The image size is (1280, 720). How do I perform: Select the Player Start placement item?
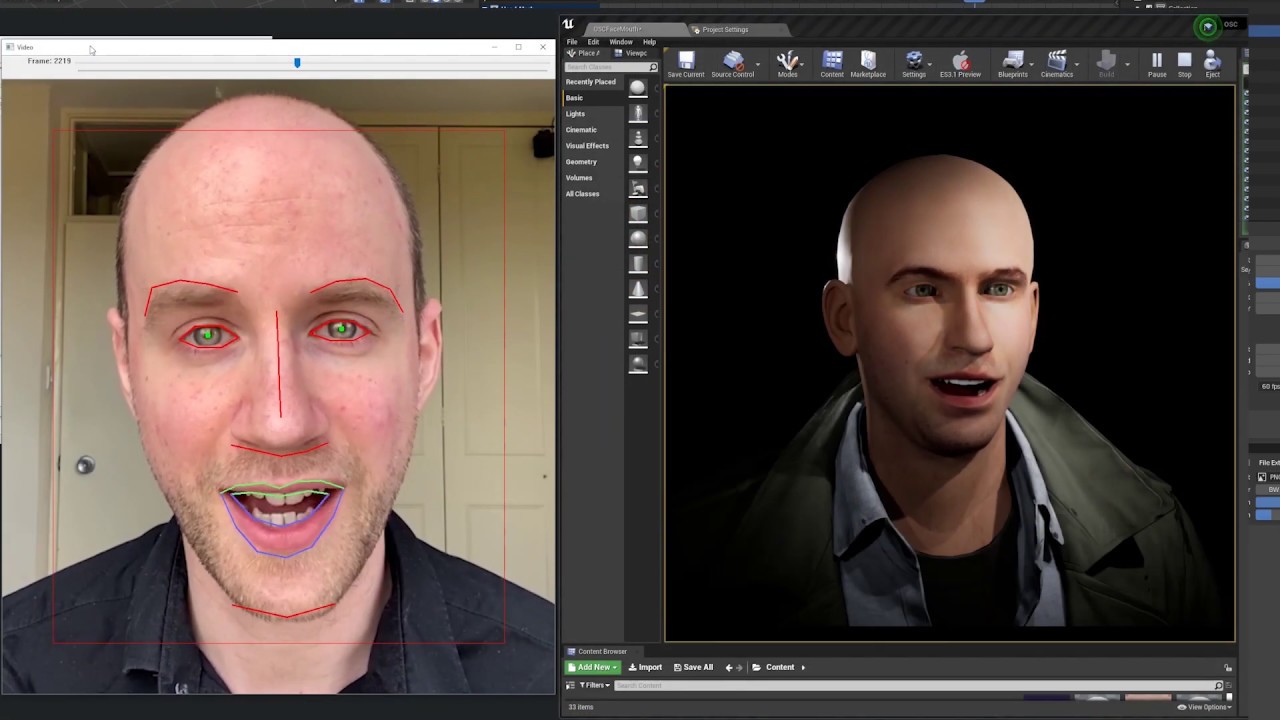pos(638,188)
